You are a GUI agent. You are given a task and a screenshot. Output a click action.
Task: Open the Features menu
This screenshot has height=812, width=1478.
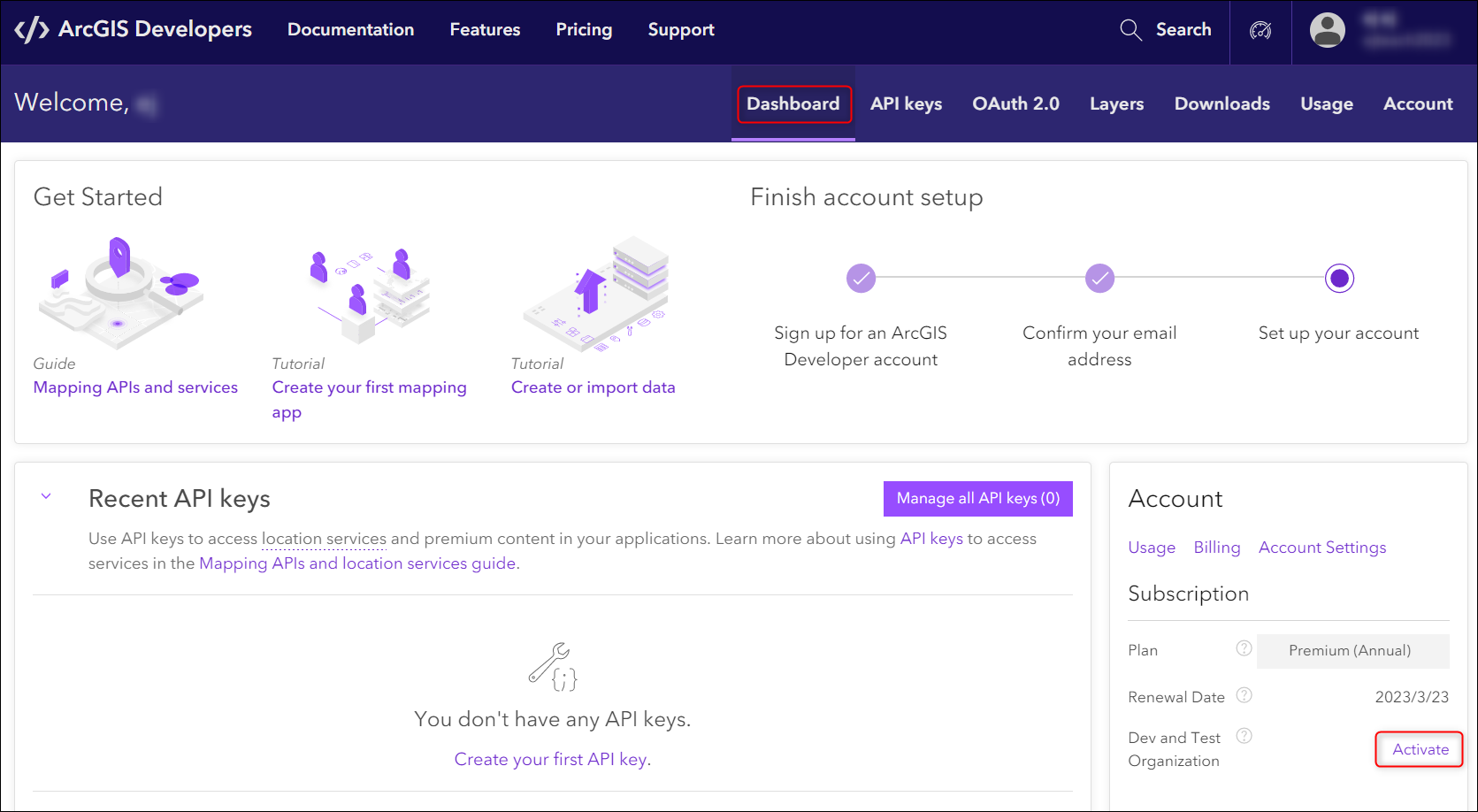point(485,29)
